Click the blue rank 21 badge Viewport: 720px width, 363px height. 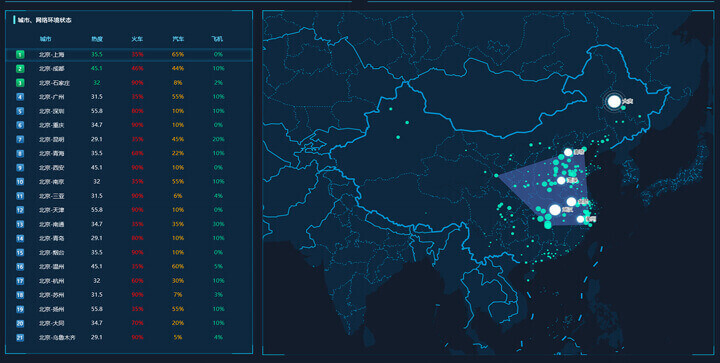pyautogui.click(x=20, y=337)
